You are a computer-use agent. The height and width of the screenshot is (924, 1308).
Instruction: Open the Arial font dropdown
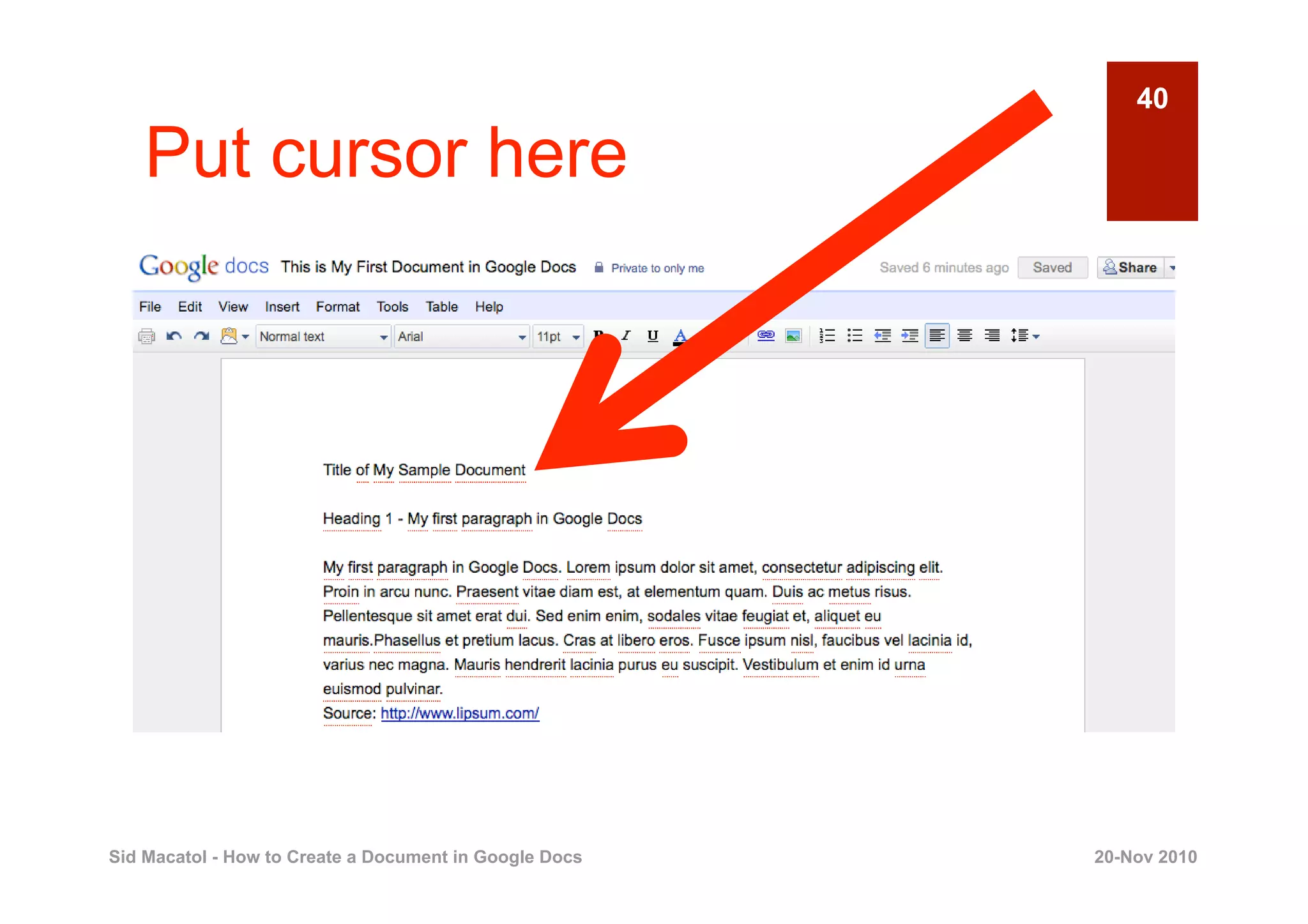pyautogui.click(x=461, y=337)
